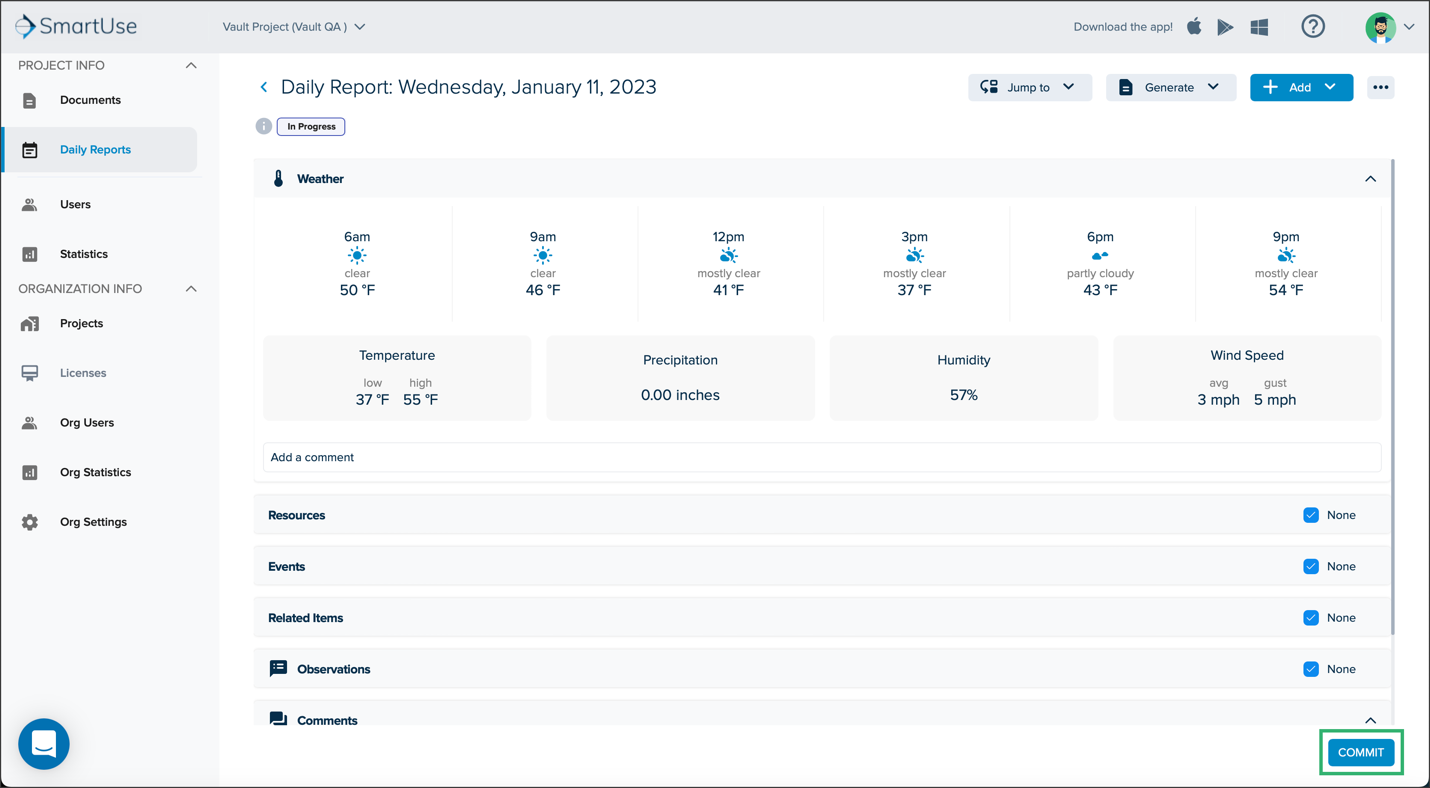Toggle the None checkbox for Events
The height and width of the screenshot is (788, 1430).
point(1311,566)
